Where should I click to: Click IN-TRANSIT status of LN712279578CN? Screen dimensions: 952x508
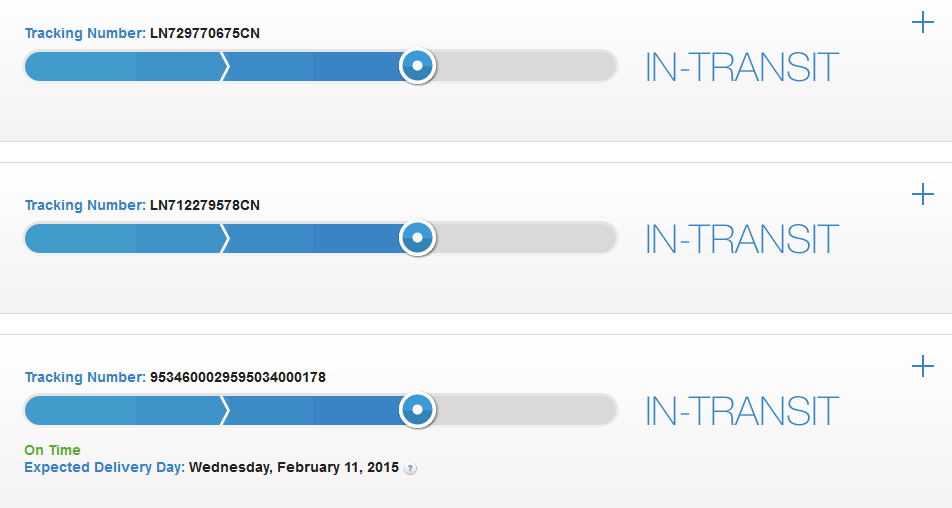741,240
